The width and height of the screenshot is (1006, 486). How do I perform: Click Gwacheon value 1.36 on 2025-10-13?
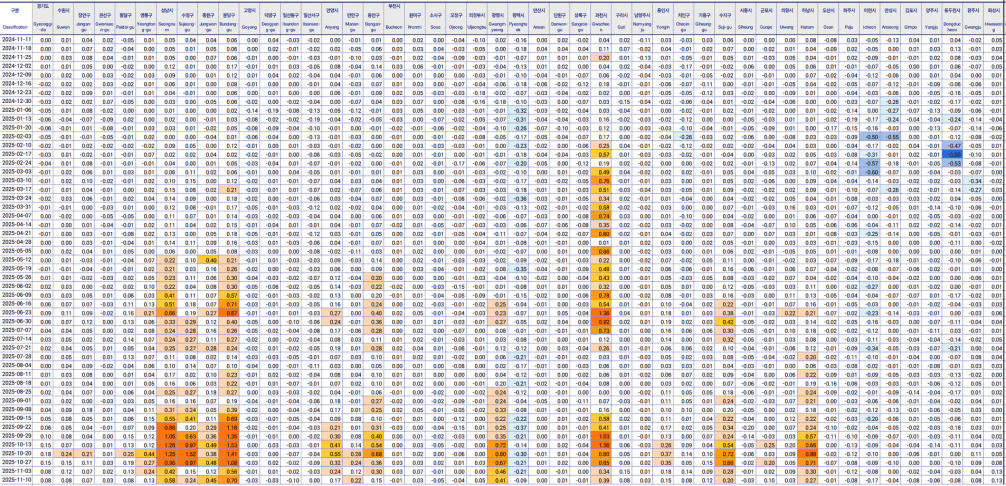point(603,444)
